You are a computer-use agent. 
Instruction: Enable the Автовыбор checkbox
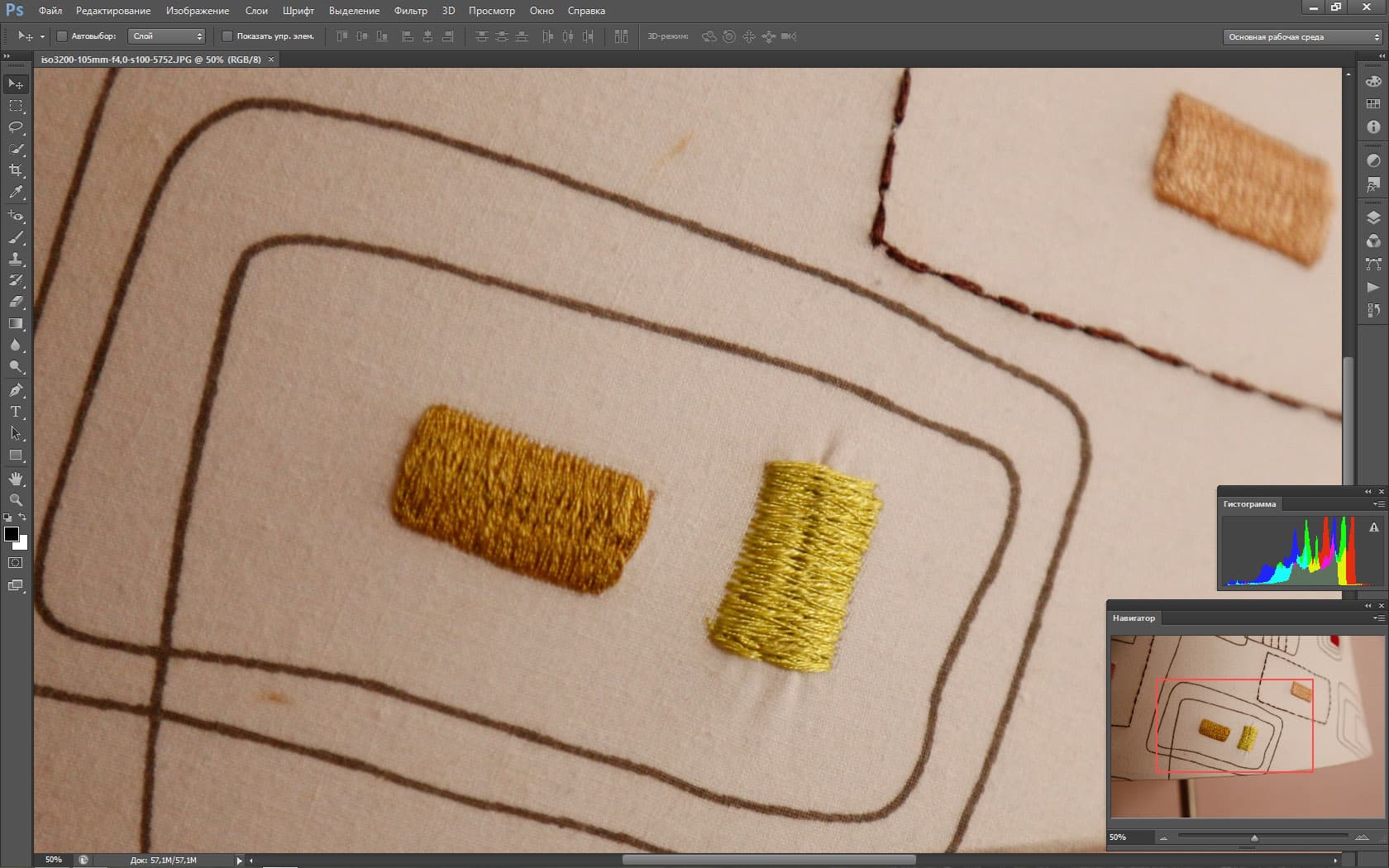[x=62, y=36]
